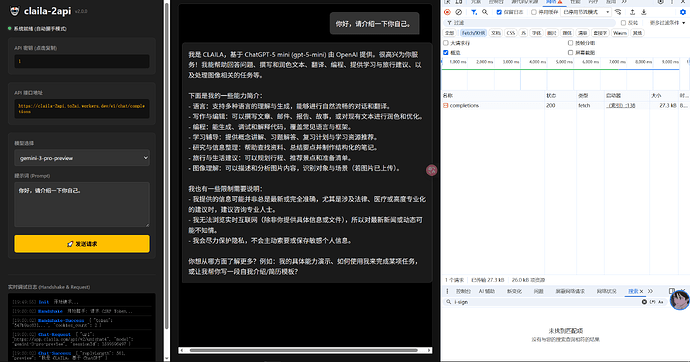Viewport: 690px width, 362px height.
Task: Select the completions request name
Action: [x=464, y=106]
